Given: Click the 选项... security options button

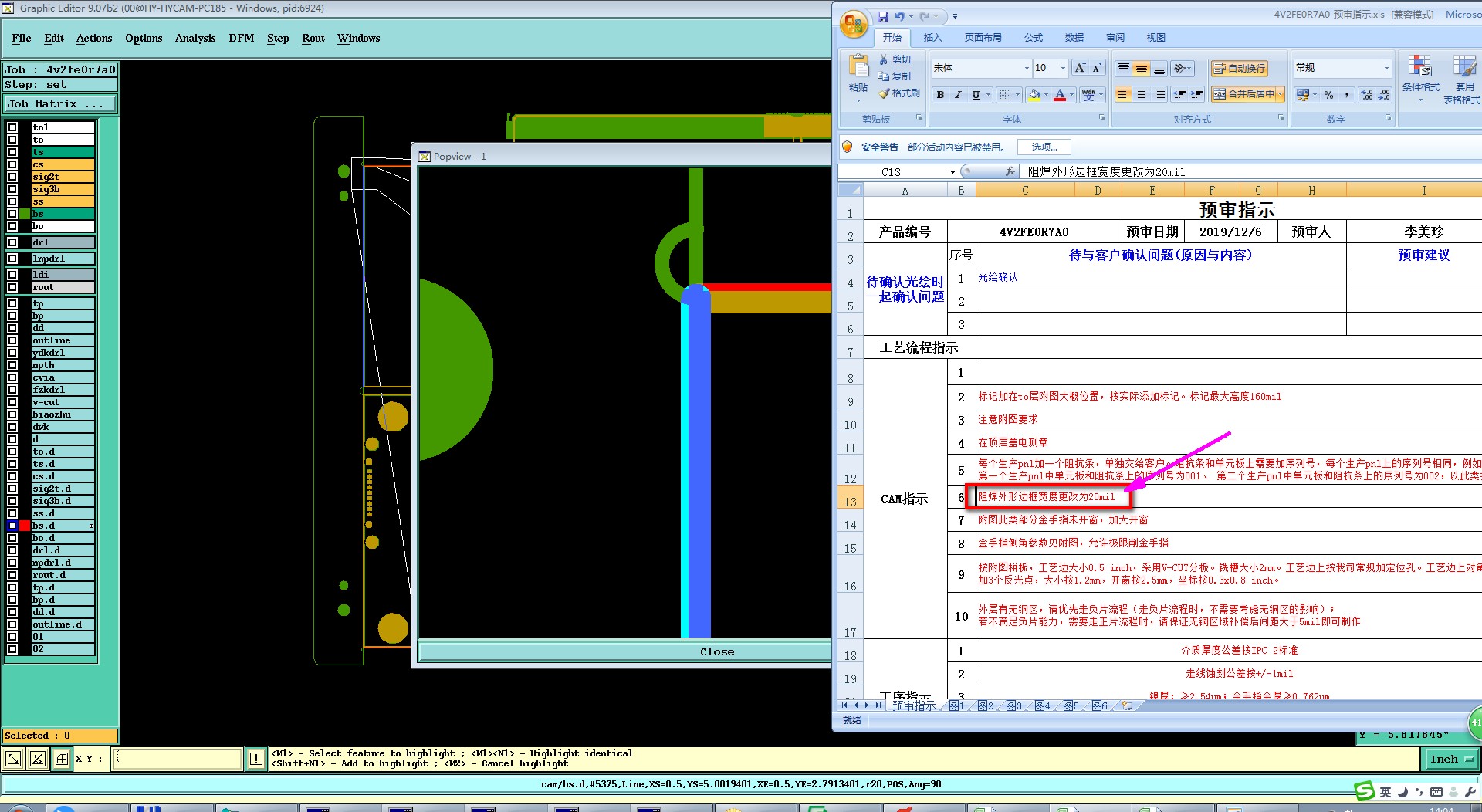Looking at the screenshot, I should pyautogui.click(x=1044, y=147).
